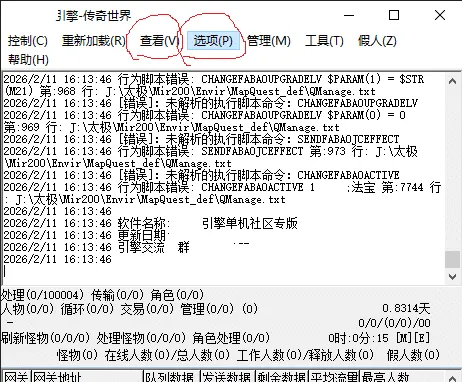Click the 刷新怪物(0/0/0) status text
The height and width of the screenshot is (382, 462).
pyautogui.click(x=46, y=338)
